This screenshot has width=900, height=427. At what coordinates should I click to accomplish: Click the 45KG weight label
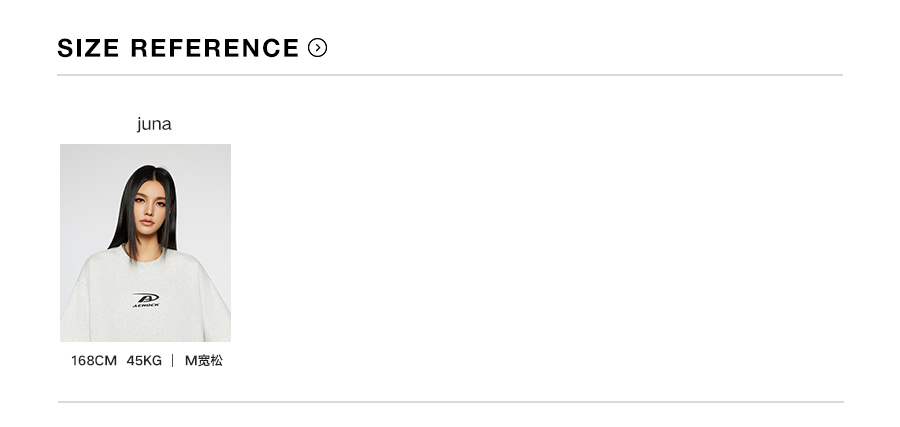pos(144,360)
